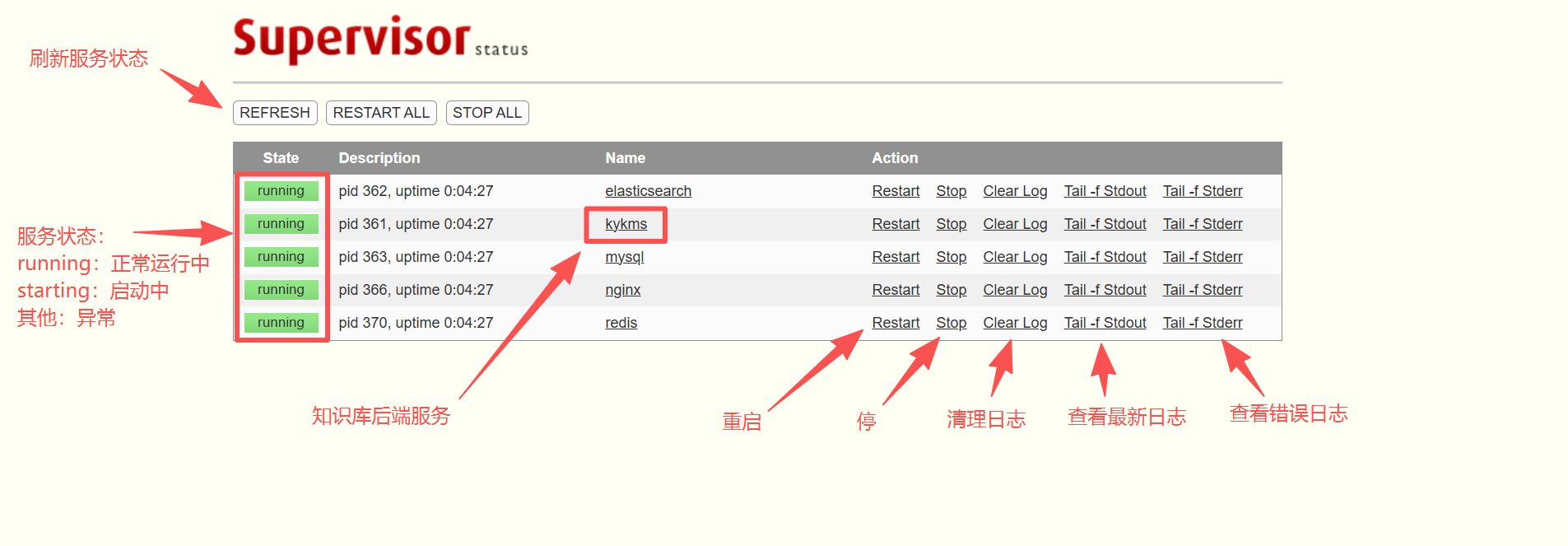Click the REFRESH button
This screenshot has width=1568, height=546.
coord(275,113)
